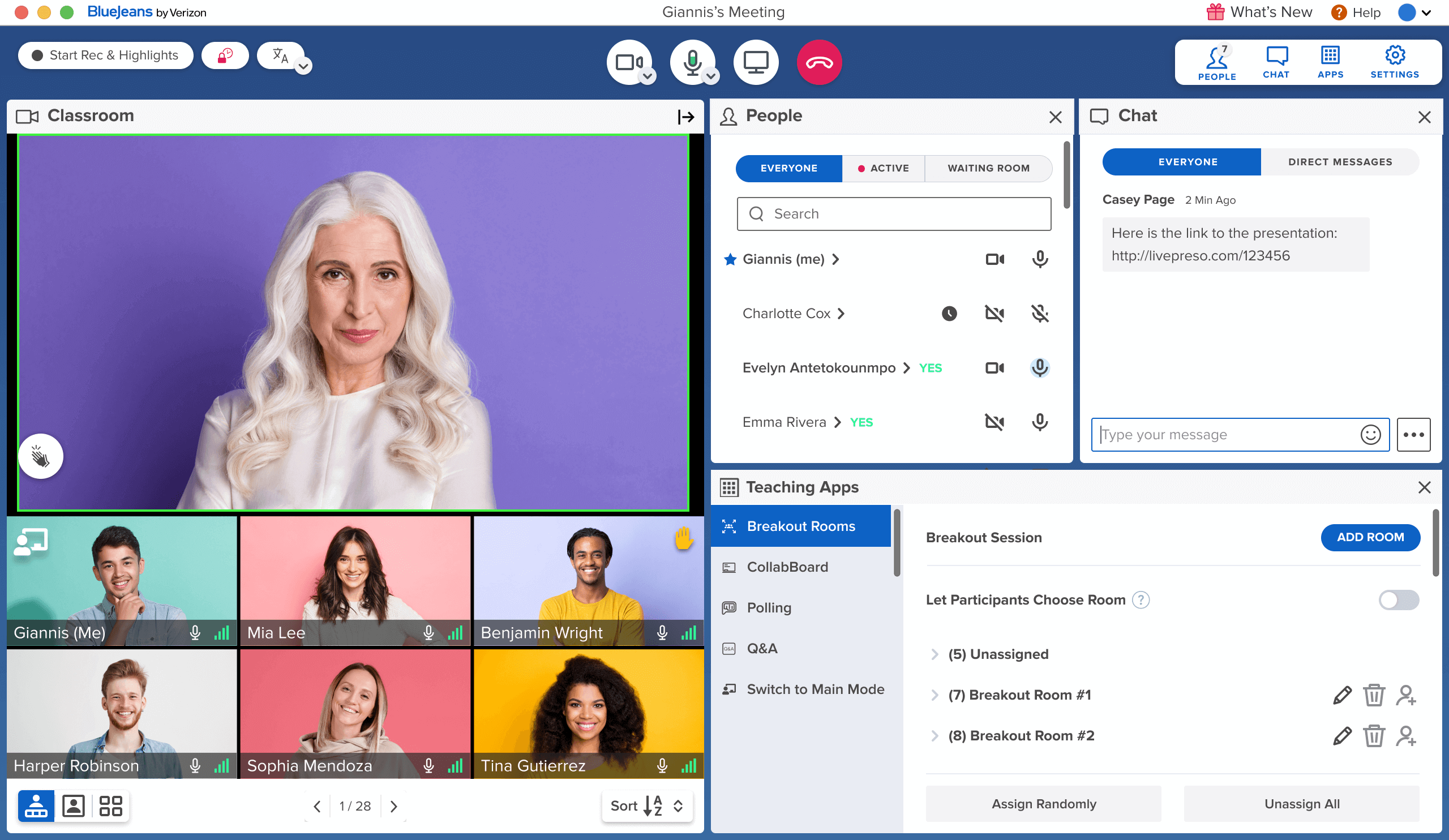Screen dimensions: 1449x840
Task: Click the Breakout Rooms teaching app icon
Action: [x=730, y=526]
